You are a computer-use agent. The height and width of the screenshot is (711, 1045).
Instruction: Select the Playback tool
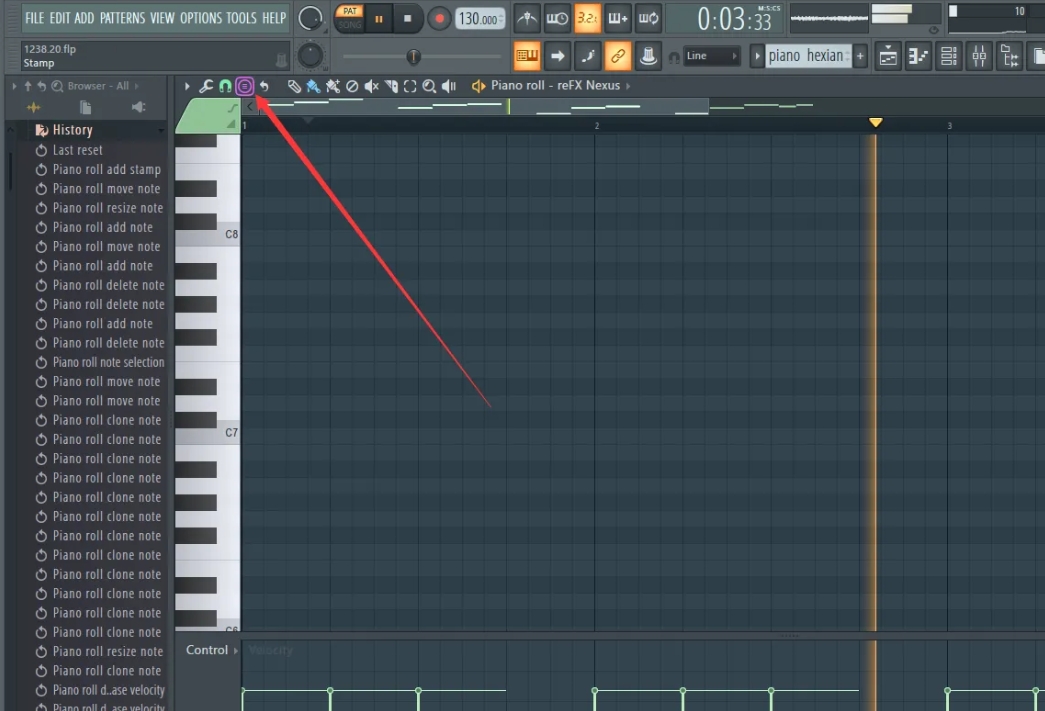click(x=447, y=86)
